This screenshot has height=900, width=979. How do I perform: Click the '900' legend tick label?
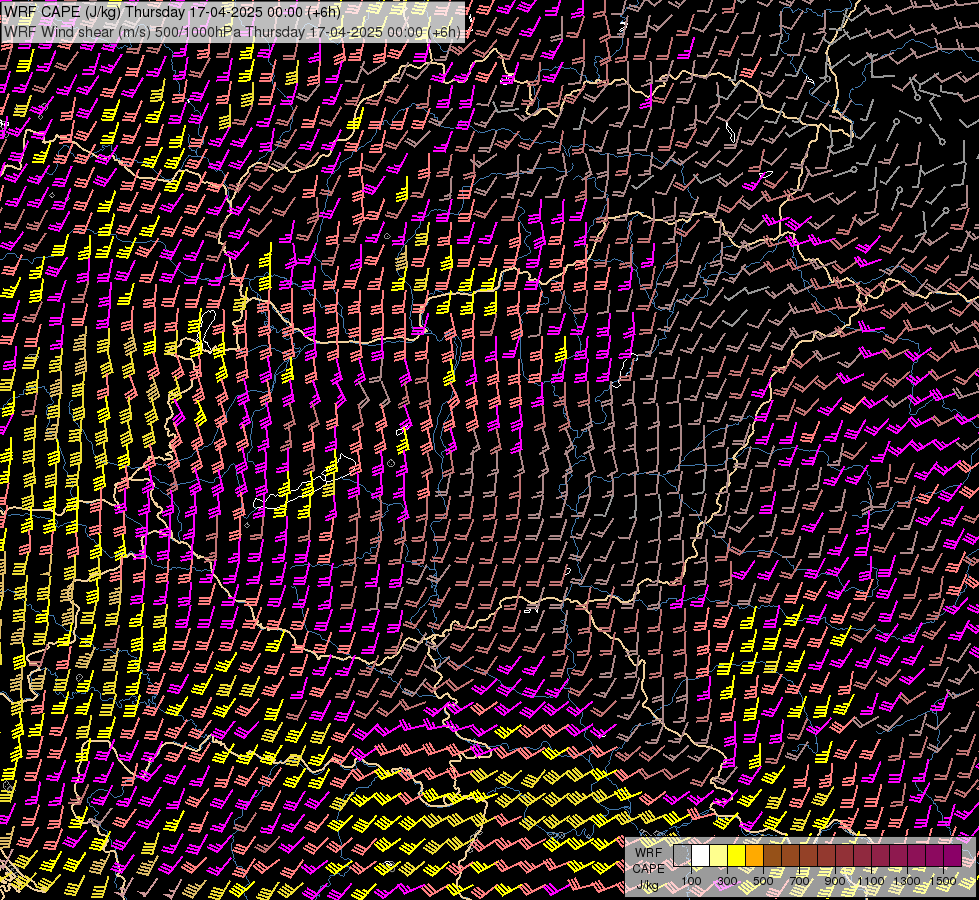click(x=835, y=881)
